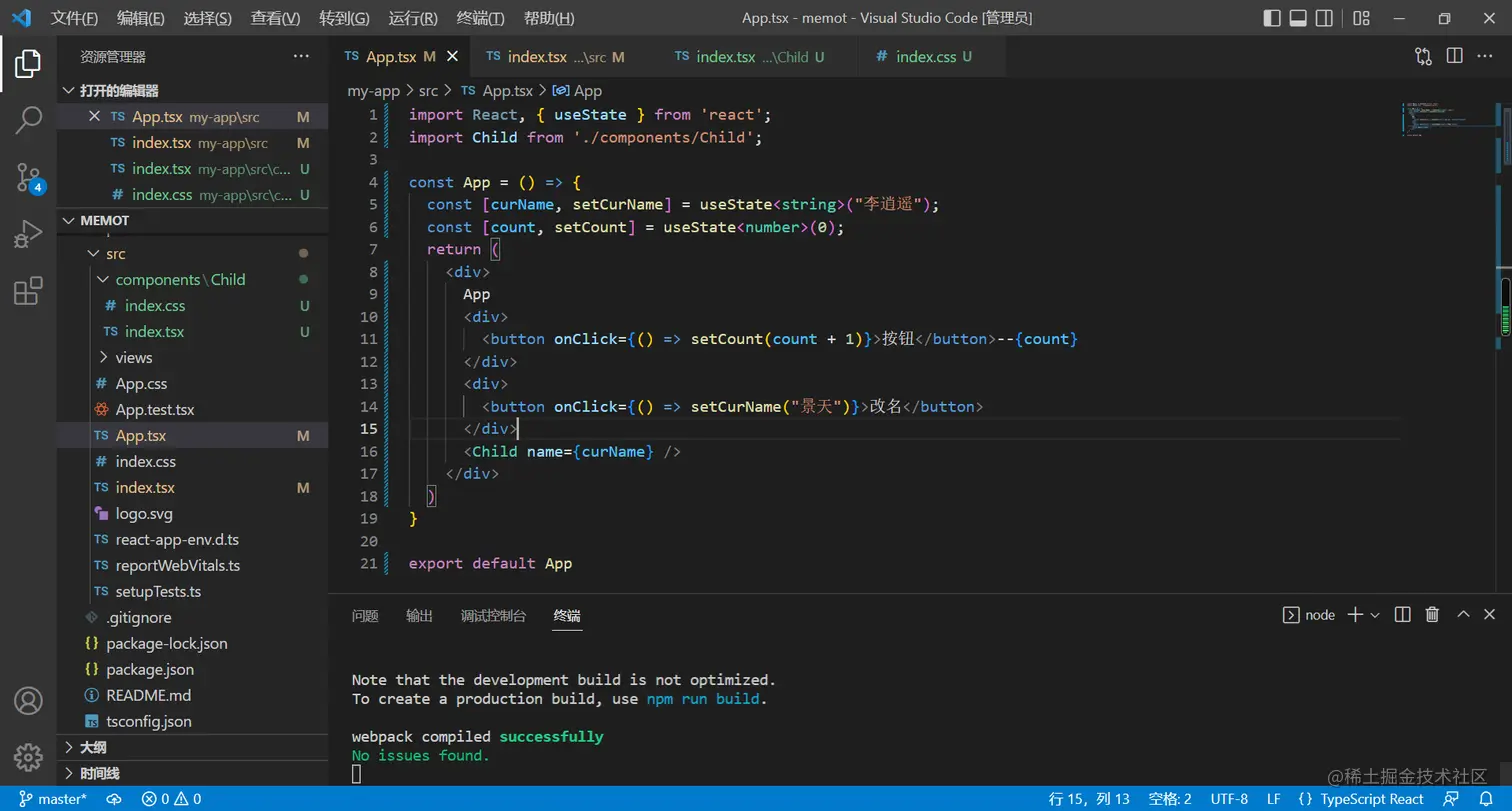Open the Run and Debug view

[x=28, y=235]
